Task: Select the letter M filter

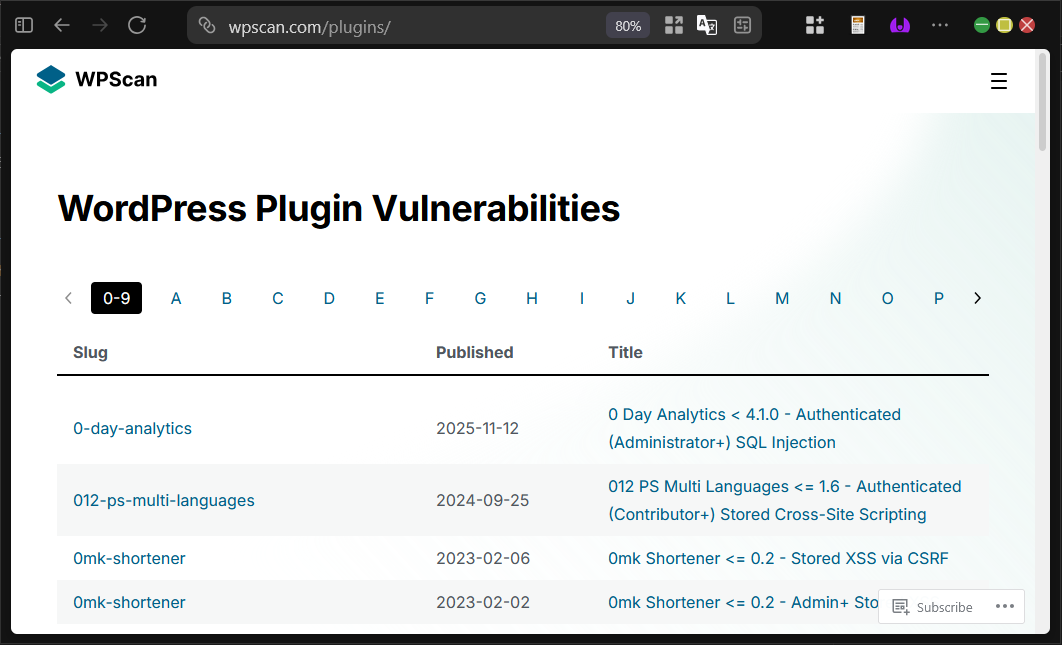Action: (x=782, y=298)
